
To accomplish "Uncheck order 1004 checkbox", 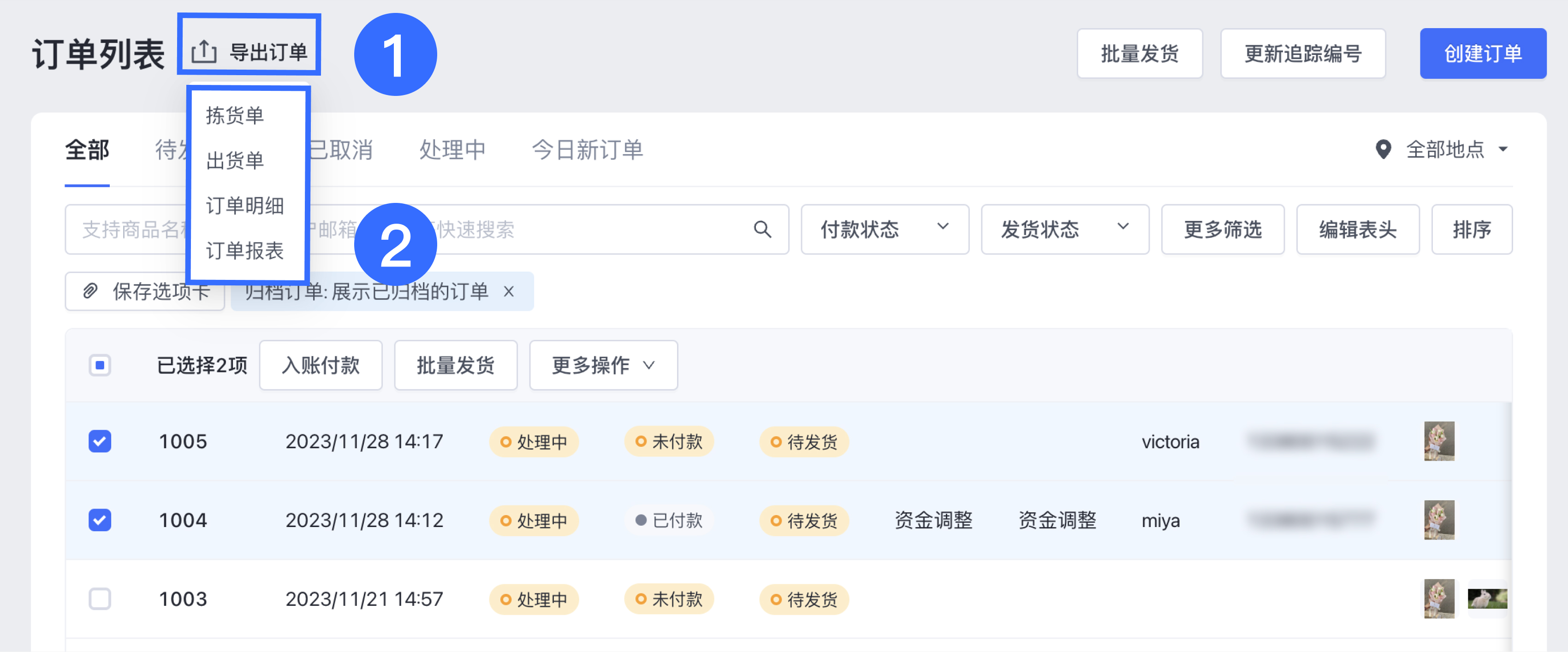I will [100, 520].
